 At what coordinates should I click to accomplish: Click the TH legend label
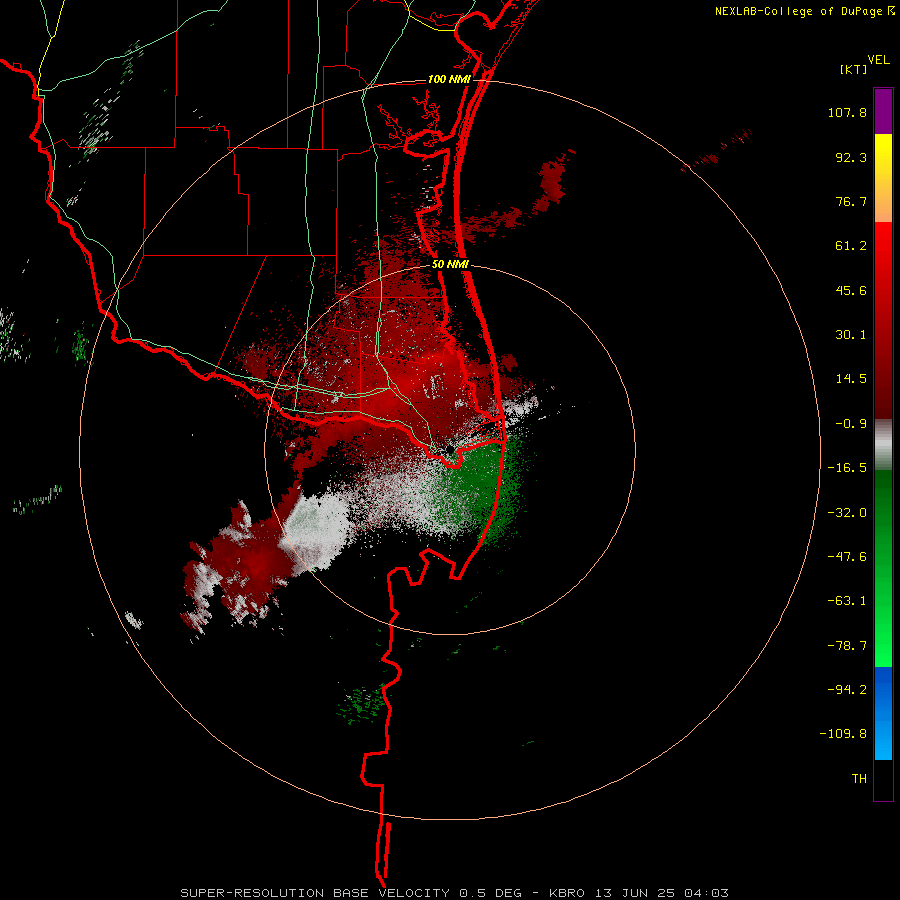pos(859,779)
